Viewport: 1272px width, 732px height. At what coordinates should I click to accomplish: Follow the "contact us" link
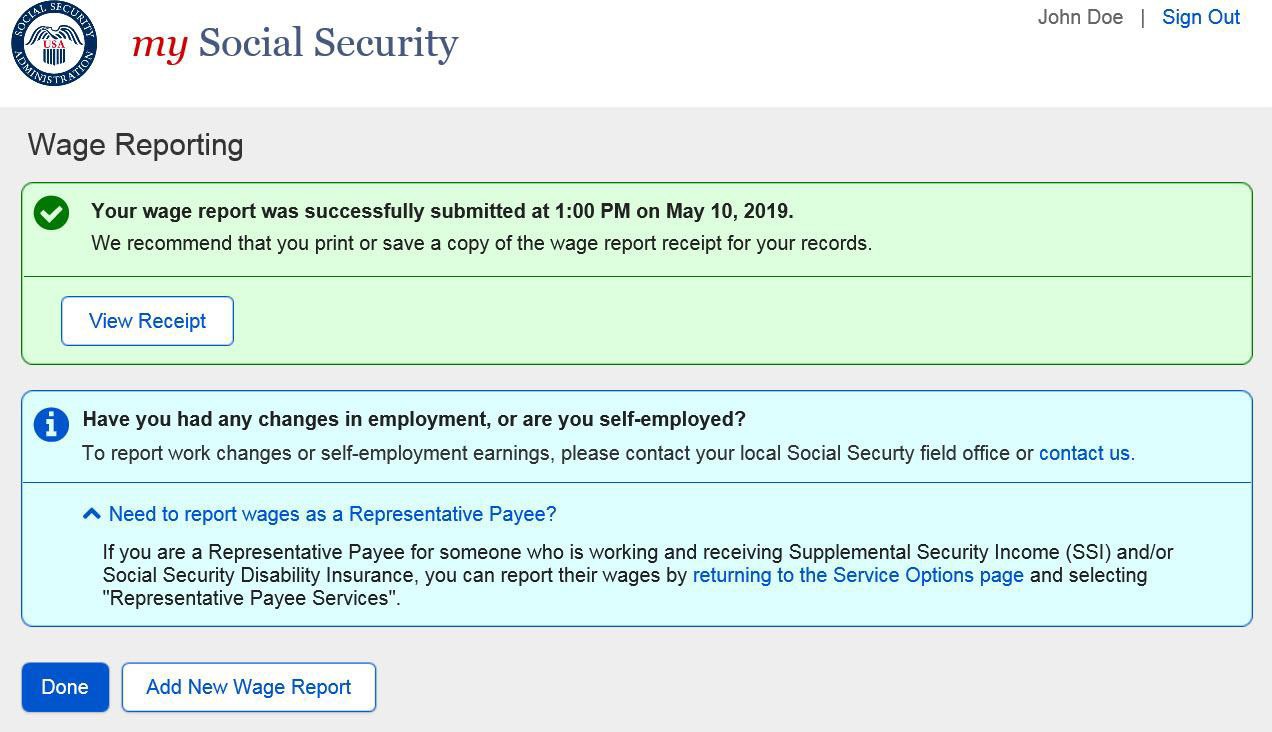click(x=1083, y=453)
